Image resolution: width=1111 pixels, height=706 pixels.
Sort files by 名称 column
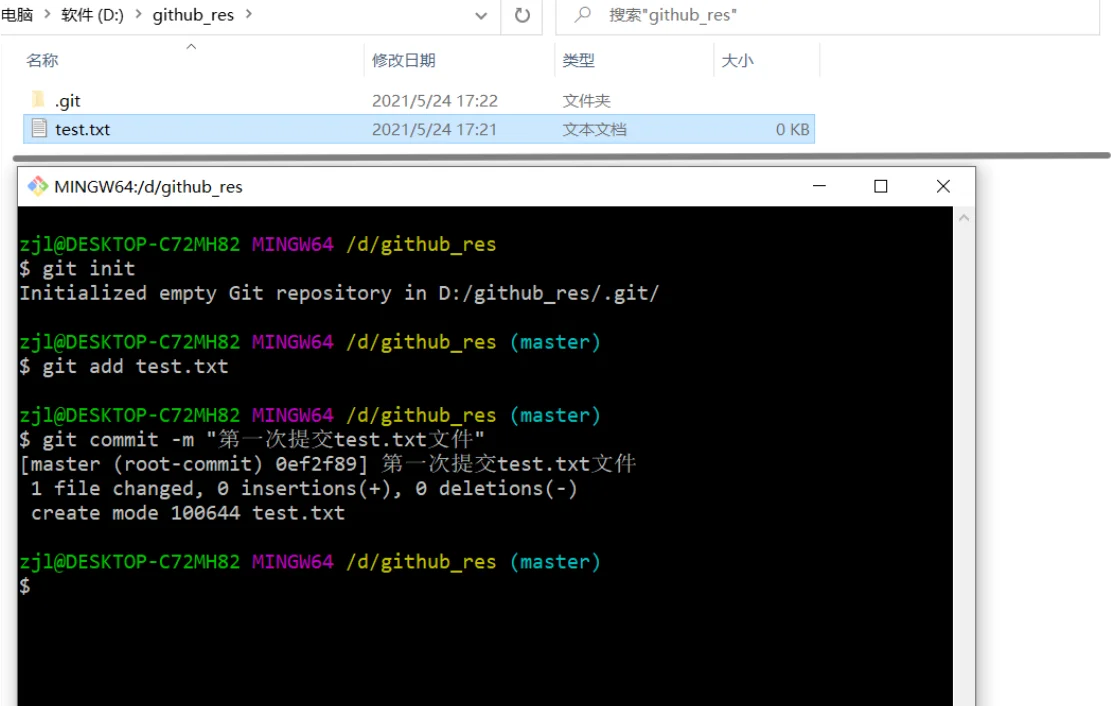[43, 61]
